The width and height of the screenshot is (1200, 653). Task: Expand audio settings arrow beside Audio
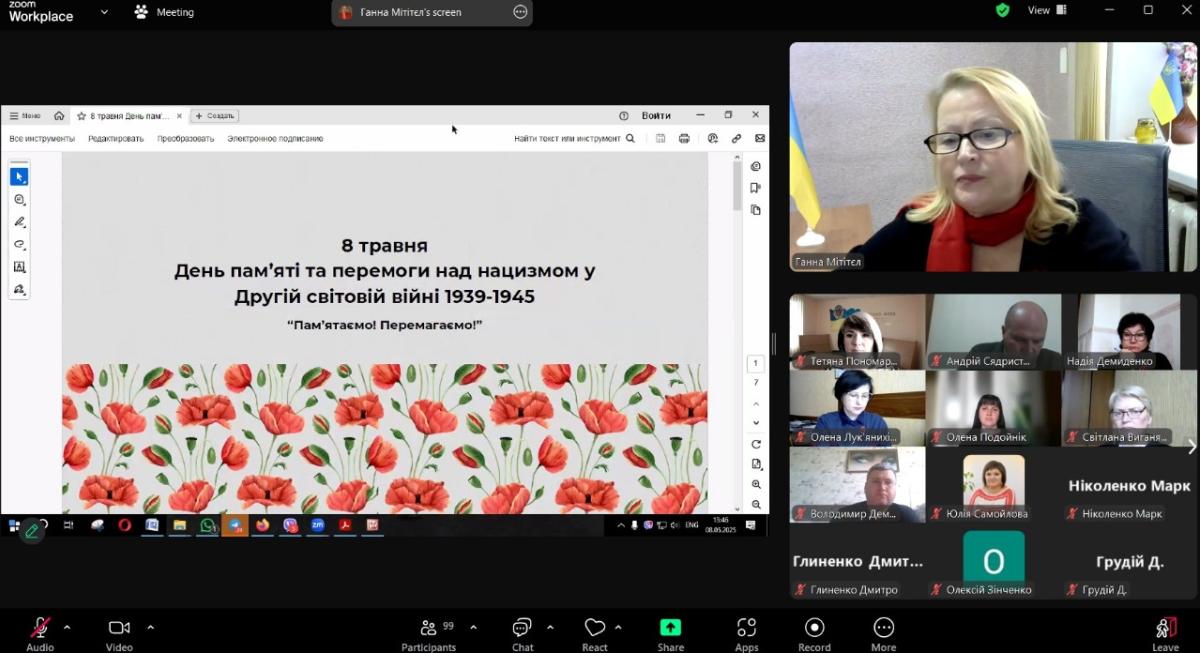pyautogui.click(x=67, y=627)
